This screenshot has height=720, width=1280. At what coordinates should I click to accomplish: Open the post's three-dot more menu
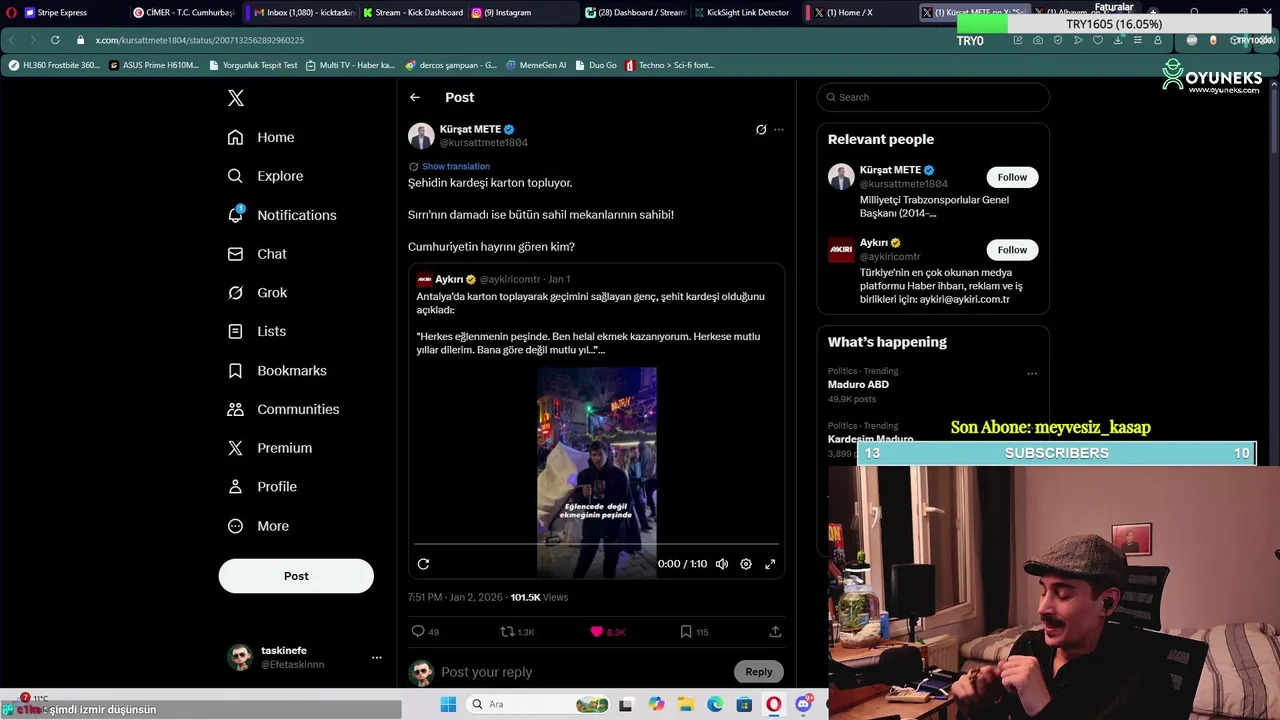click(779, 129)
